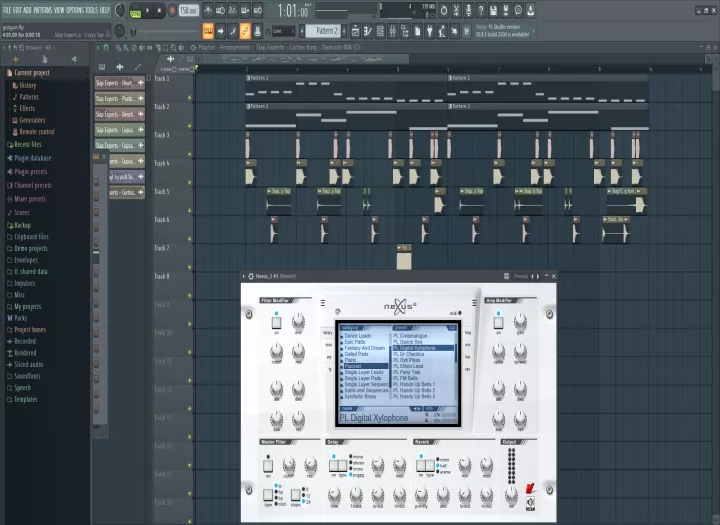Stop playback with the stop button
This screenshot has height=525, width=720.
click(x=159, y=10)
